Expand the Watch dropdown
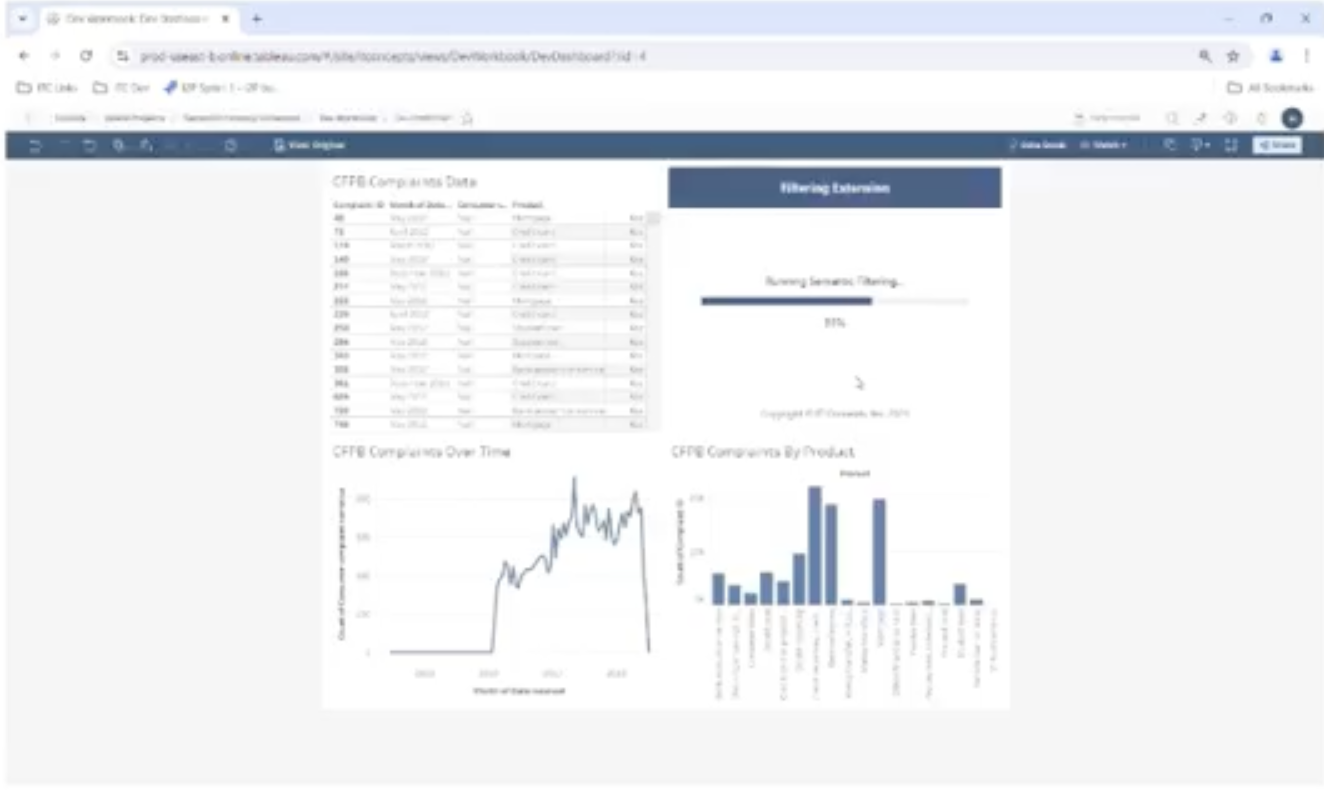Image resolution: width=1324 pixels, height=792 pixels. (1103, 146)
